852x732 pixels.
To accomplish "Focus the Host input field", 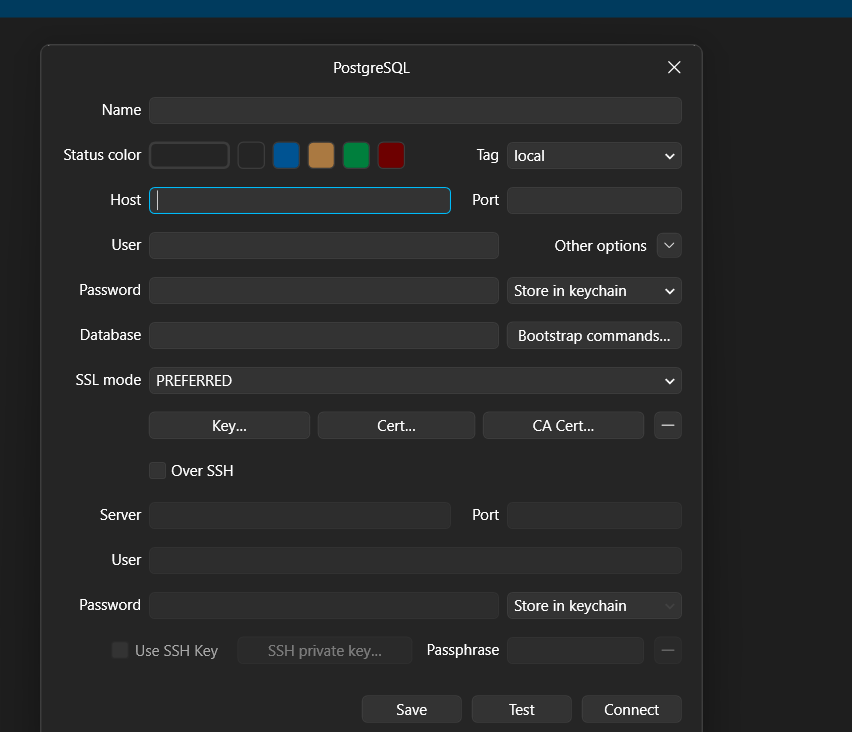I will click(x=300, y=201).
